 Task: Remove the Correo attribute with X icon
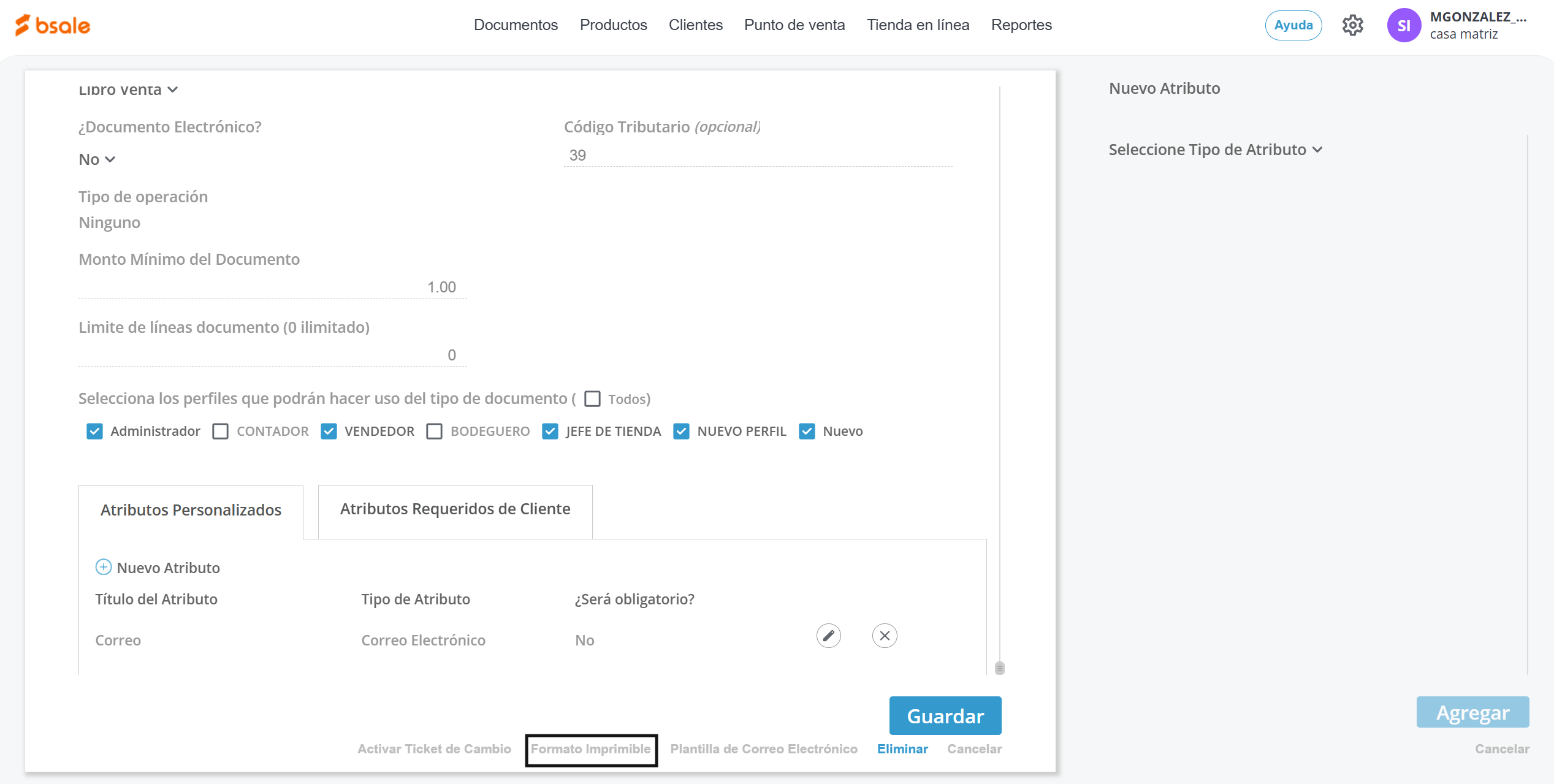pyautogui.click(x=884, y=636)
